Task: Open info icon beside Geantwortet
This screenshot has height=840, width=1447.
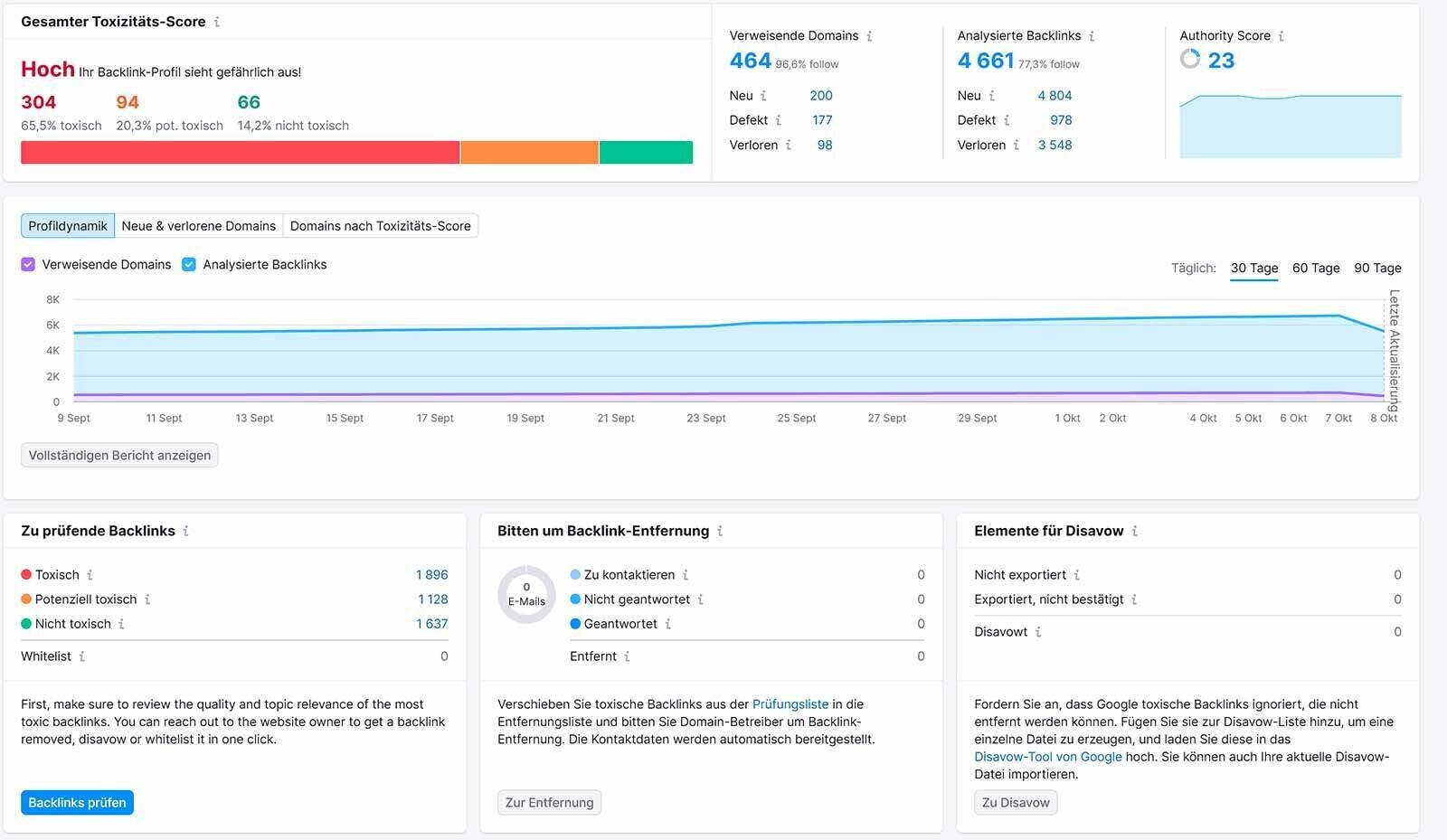Action: 667,624
